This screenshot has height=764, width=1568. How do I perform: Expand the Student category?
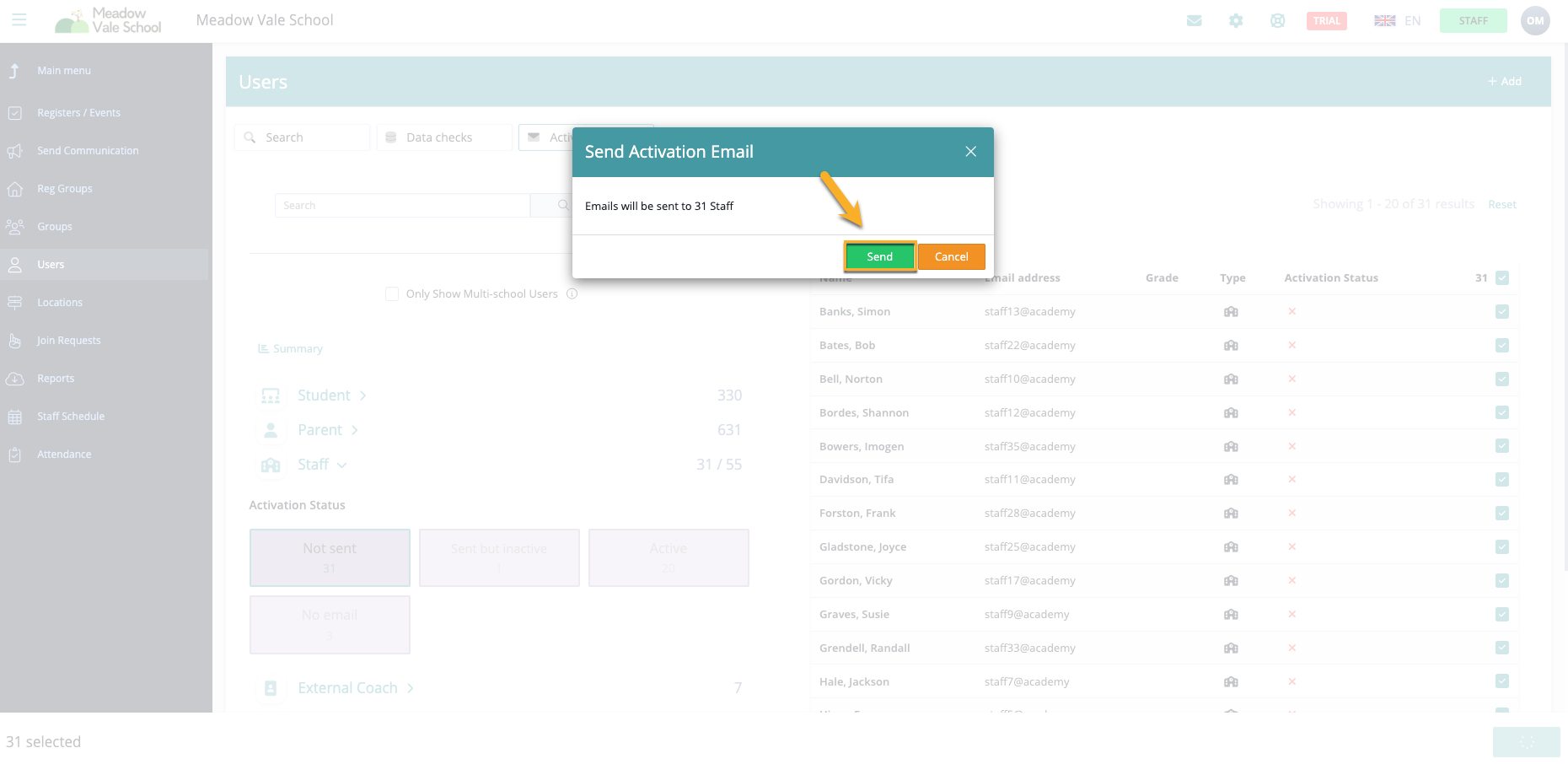click(x=362, y=395)
